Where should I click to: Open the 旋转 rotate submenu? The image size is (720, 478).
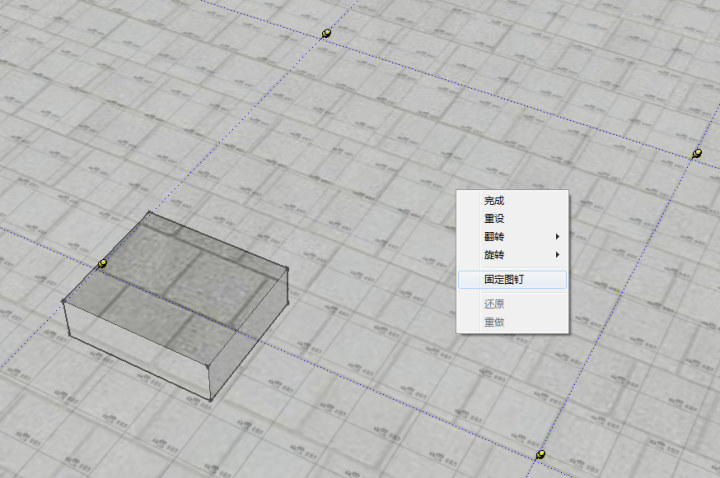[512, 254]
